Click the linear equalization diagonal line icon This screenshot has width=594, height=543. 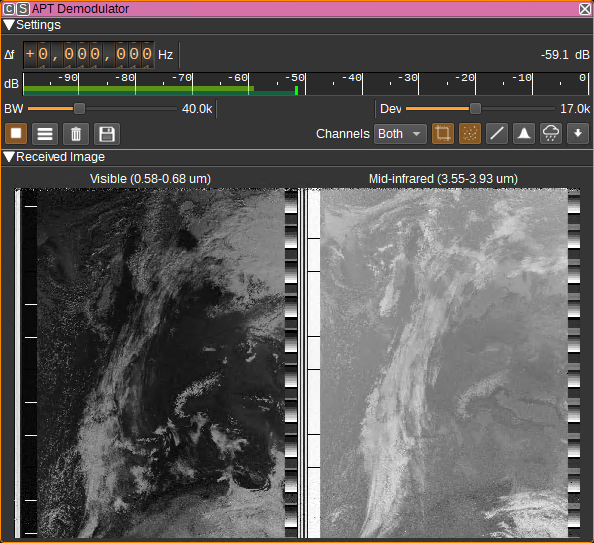pos(497,133)
